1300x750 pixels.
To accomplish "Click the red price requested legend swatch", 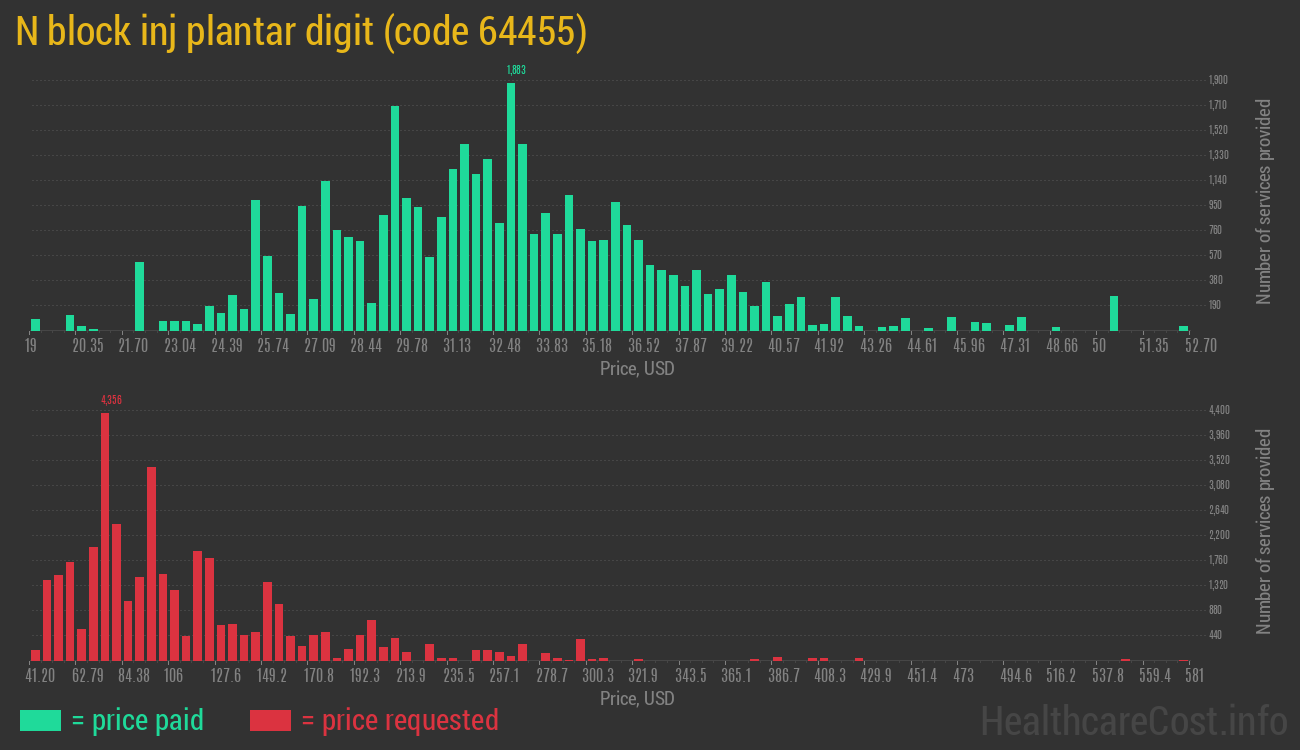I will [x=270, y=720].
